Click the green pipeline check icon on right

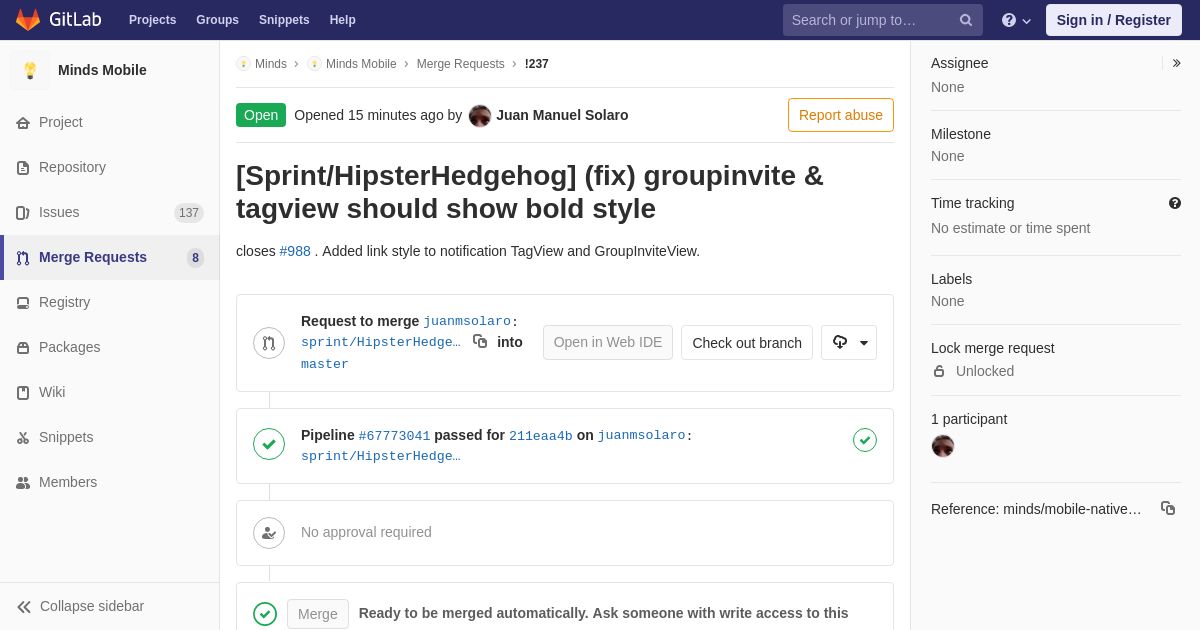click(x=865, y=440)
